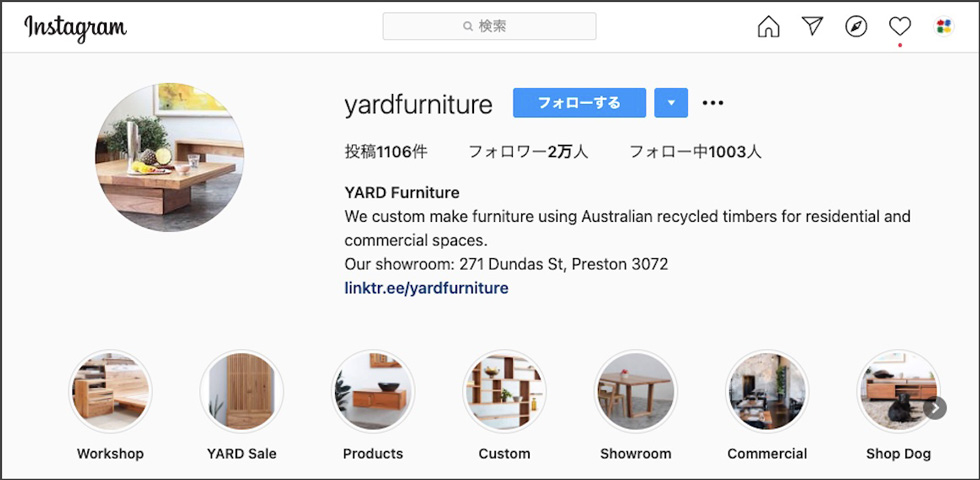Open your profile avatar in header
Screen dimensions: 980x480
pos(944,26)
